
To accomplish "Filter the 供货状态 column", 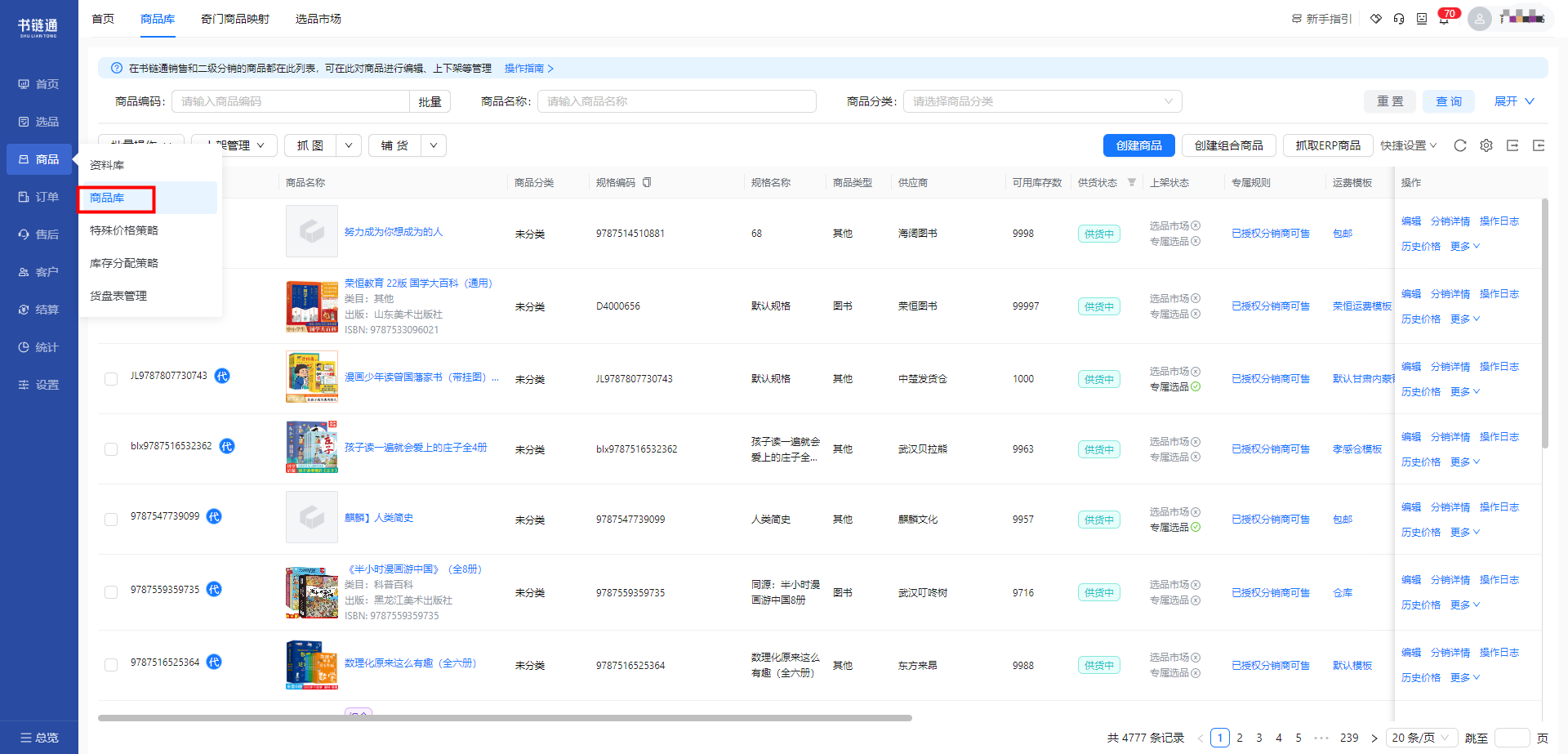I will click(x=1132, y=182).
